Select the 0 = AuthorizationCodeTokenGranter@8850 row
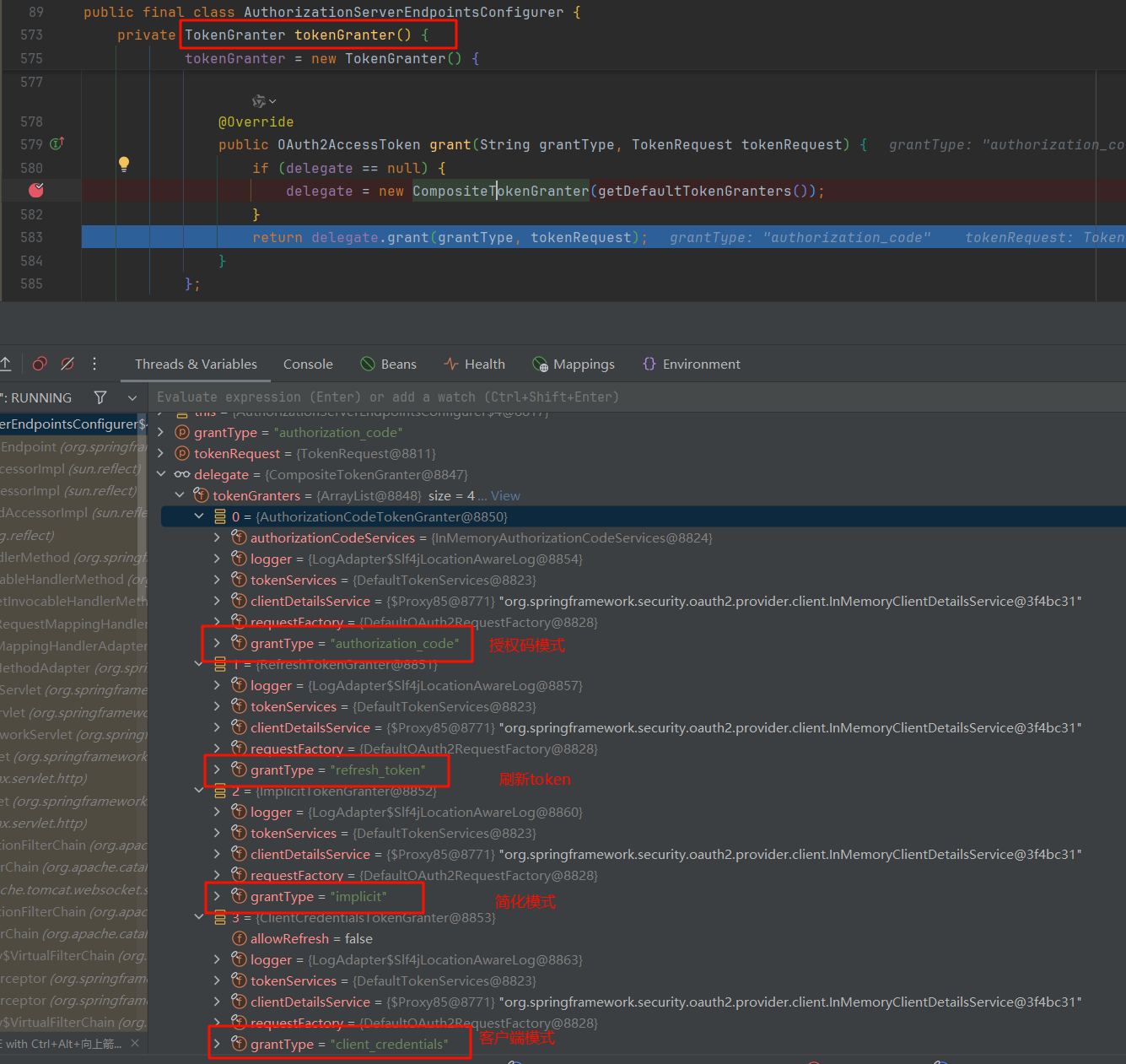The height and width of the screenshot is (1064, 1126). tap(643, 516)
